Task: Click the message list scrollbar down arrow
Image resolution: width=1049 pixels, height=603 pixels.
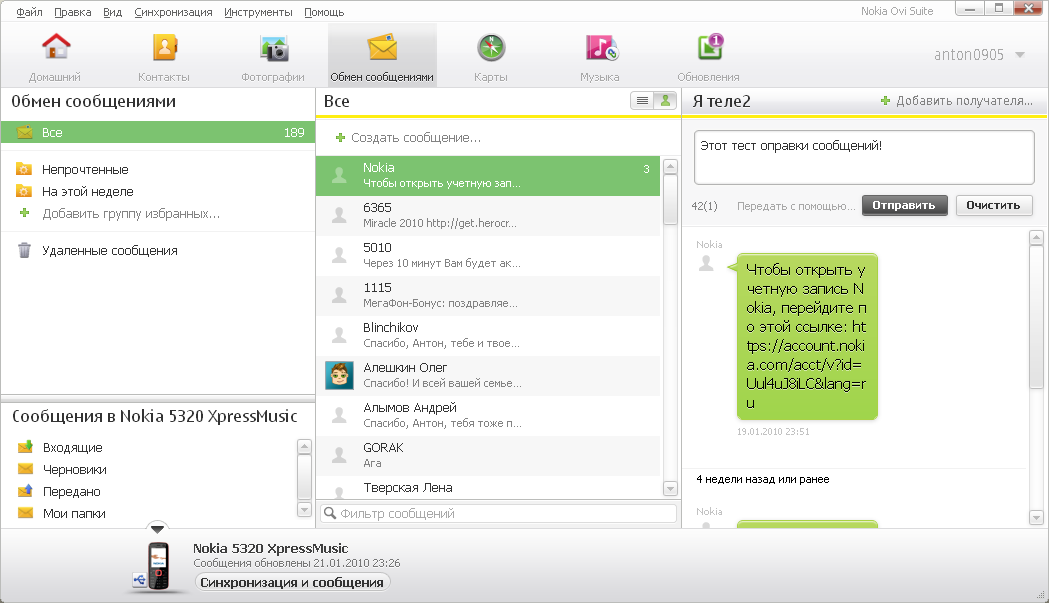Action: pos(670,489)
